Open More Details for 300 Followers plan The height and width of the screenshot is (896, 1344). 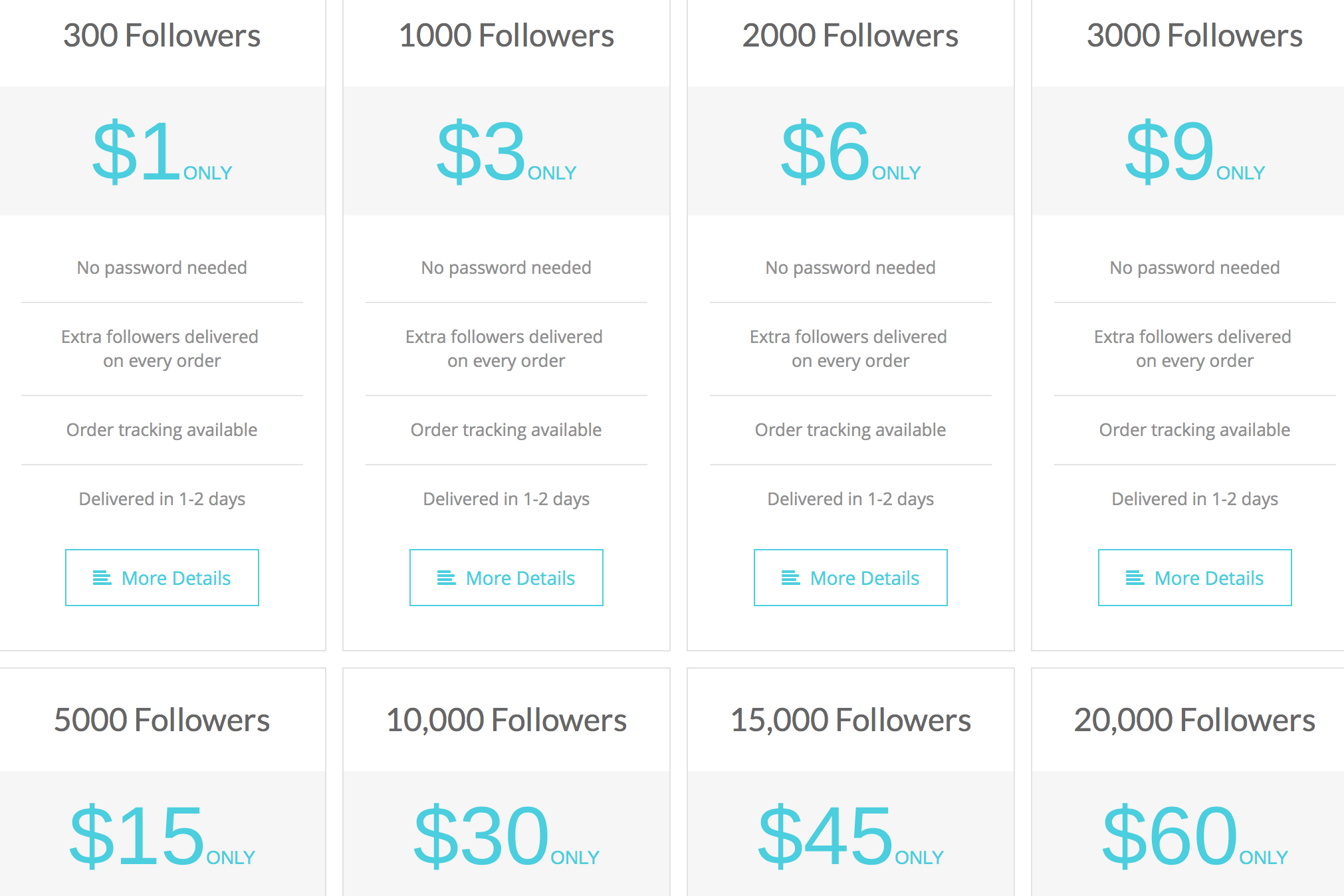coord(162,578)
